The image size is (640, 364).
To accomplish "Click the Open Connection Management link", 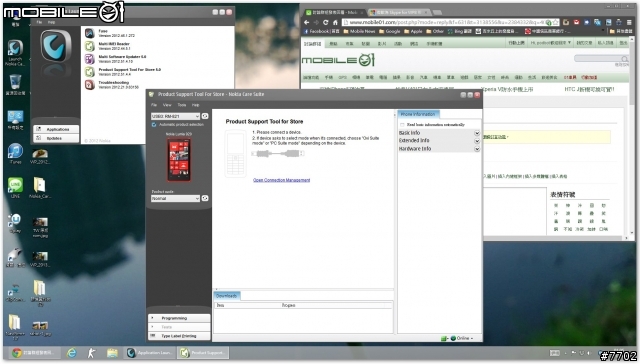I will 281,180.
